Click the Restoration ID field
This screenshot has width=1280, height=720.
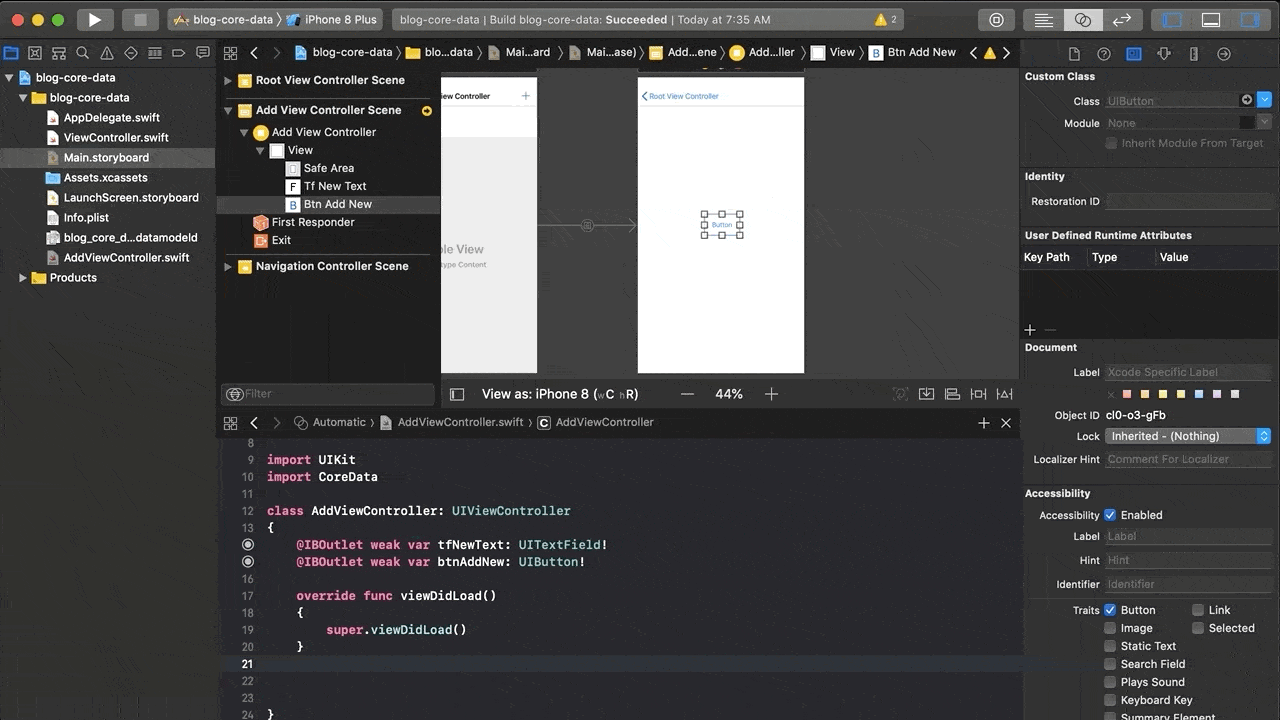point(1188,201)
